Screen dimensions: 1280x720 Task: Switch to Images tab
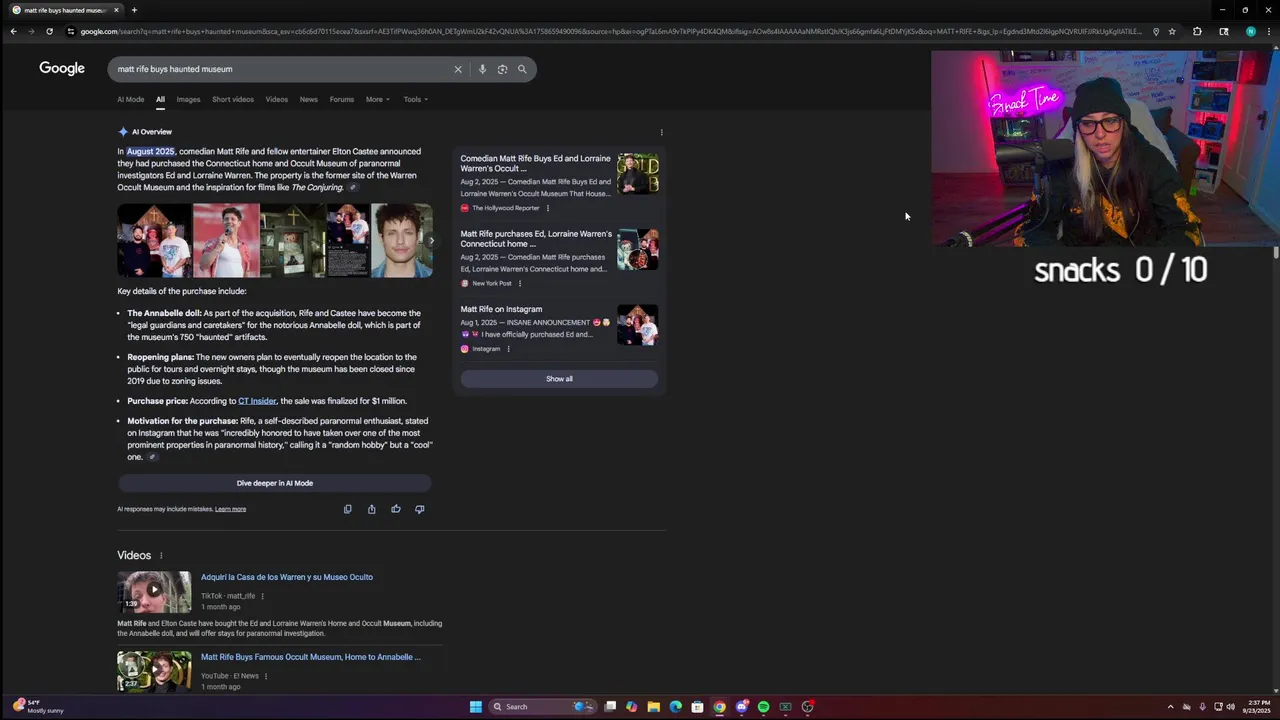pos(188,99)
